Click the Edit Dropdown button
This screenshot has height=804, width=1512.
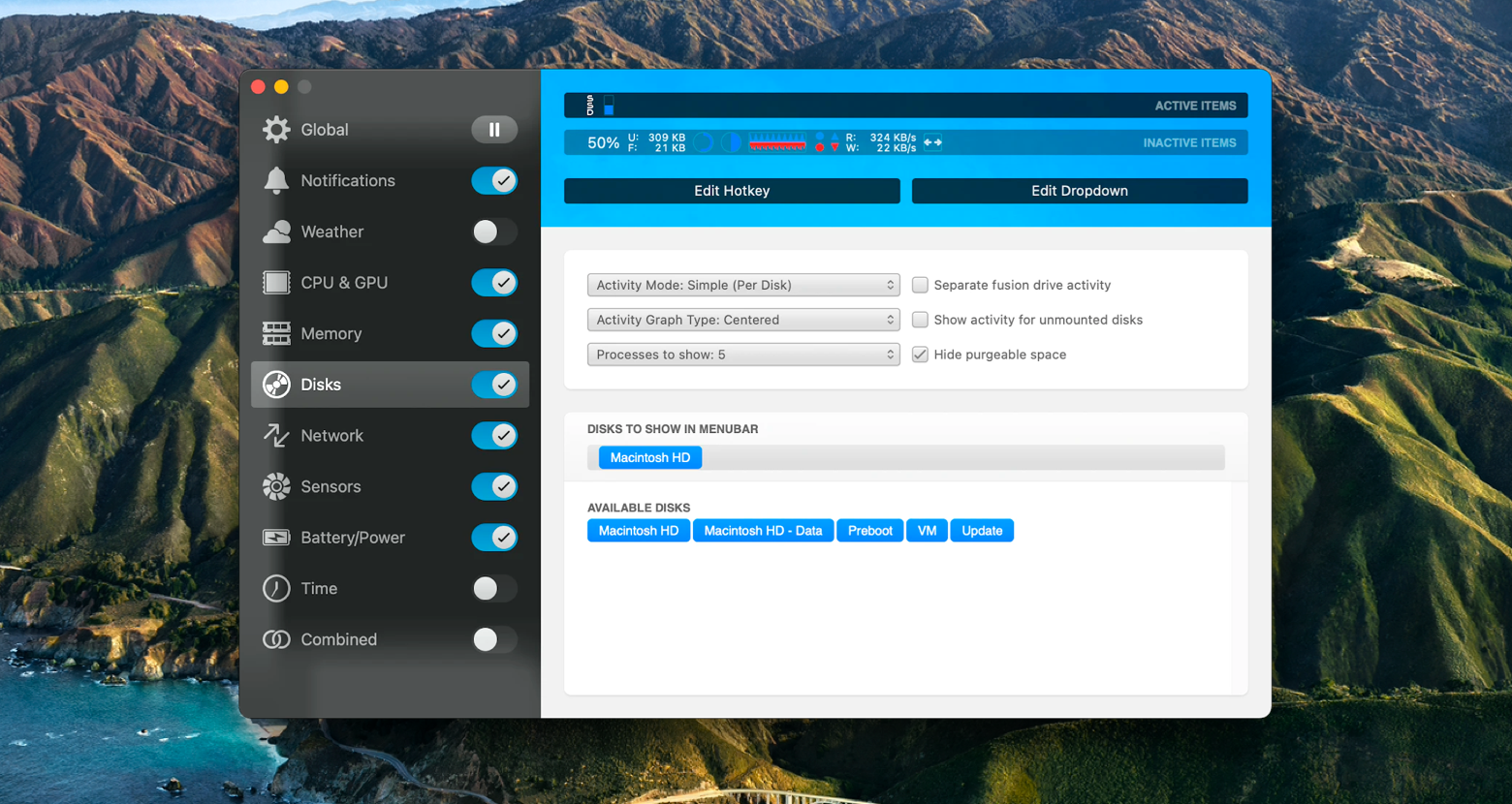click(1080, 191)
